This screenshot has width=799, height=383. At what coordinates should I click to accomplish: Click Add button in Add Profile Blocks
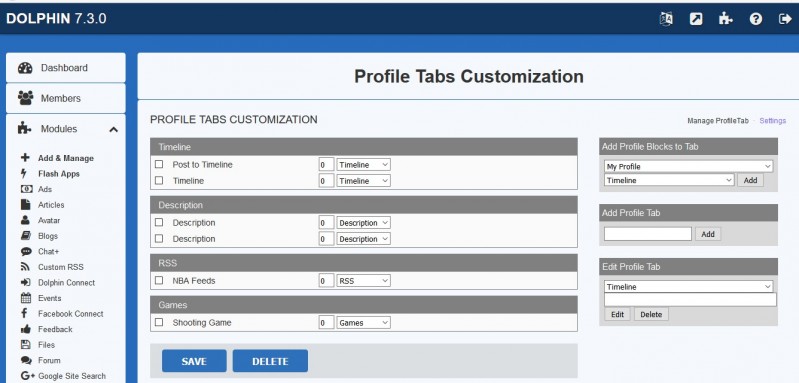pos(750,180)
